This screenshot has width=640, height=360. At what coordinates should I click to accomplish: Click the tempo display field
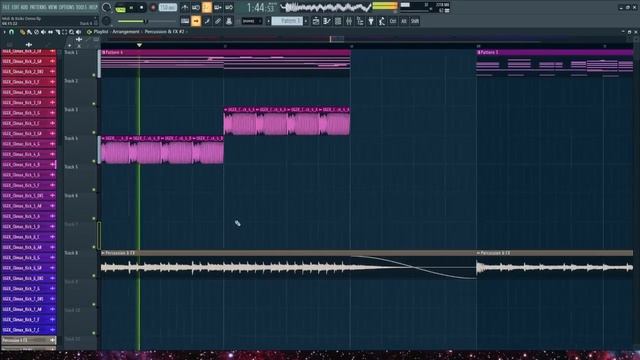[168, 8]
